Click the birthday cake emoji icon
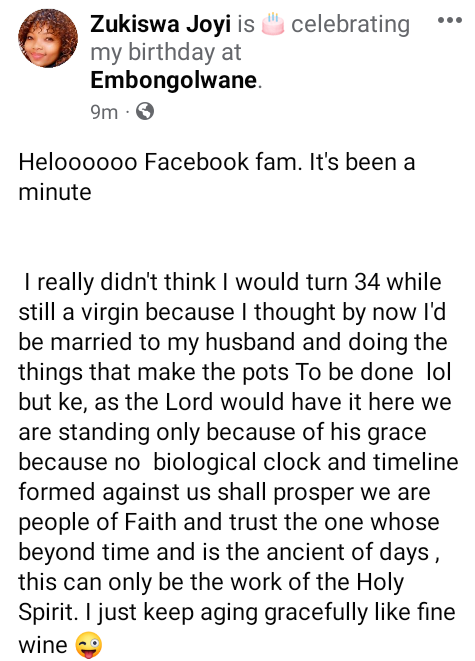Image resolution: width=475 pixels, height=661 pixels. (273, 24)
